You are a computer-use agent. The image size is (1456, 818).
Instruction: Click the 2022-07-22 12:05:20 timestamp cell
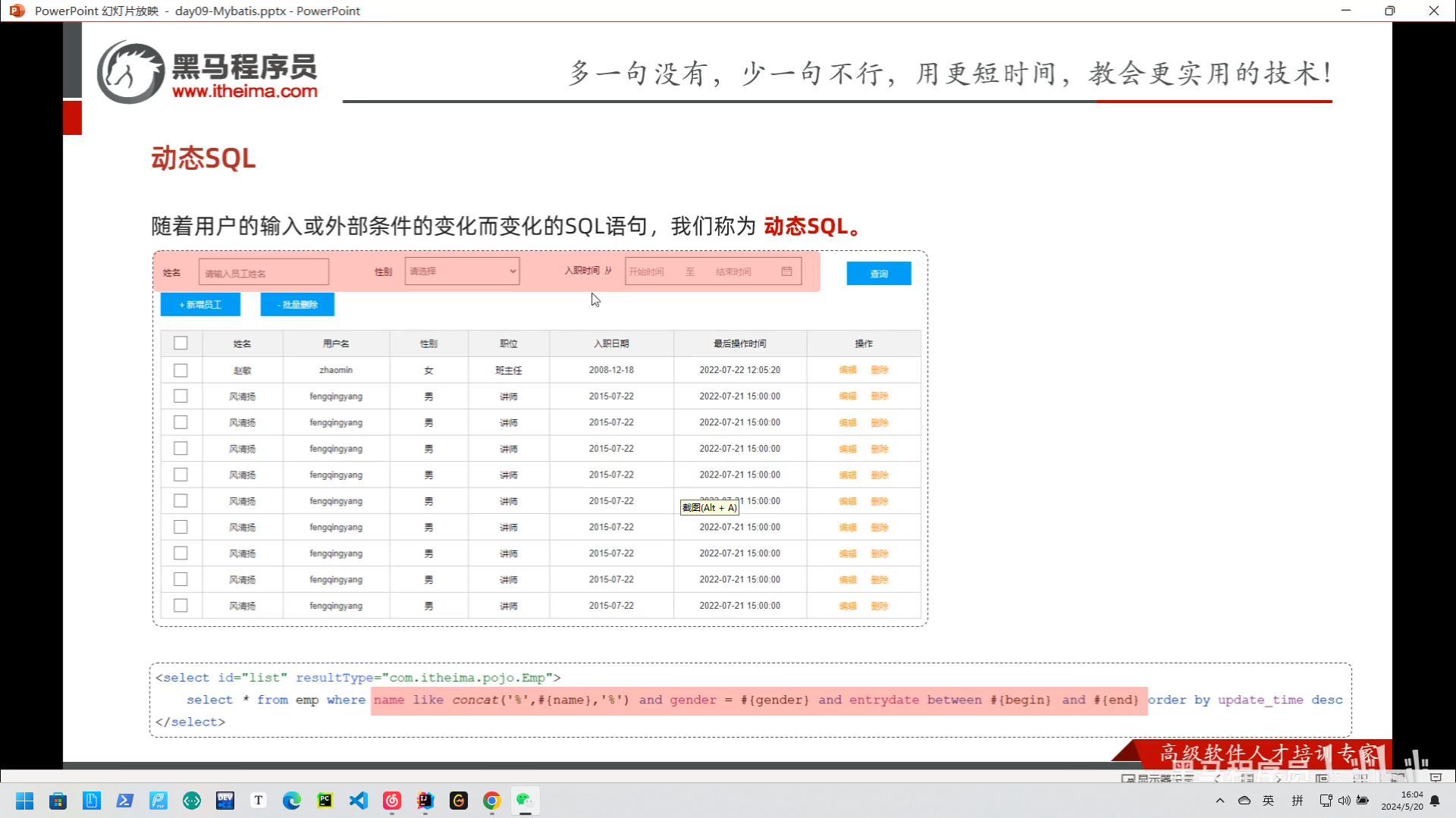[740, 371]
